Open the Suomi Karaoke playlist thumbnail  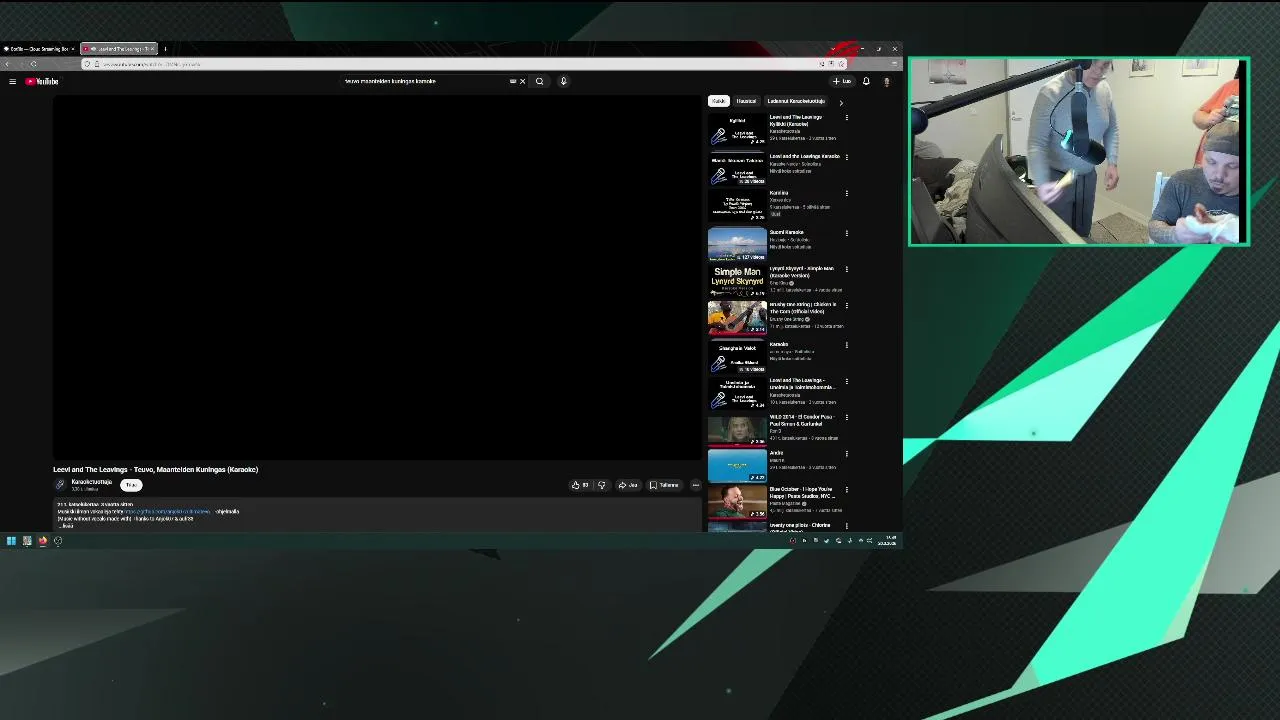click(737, 245)
